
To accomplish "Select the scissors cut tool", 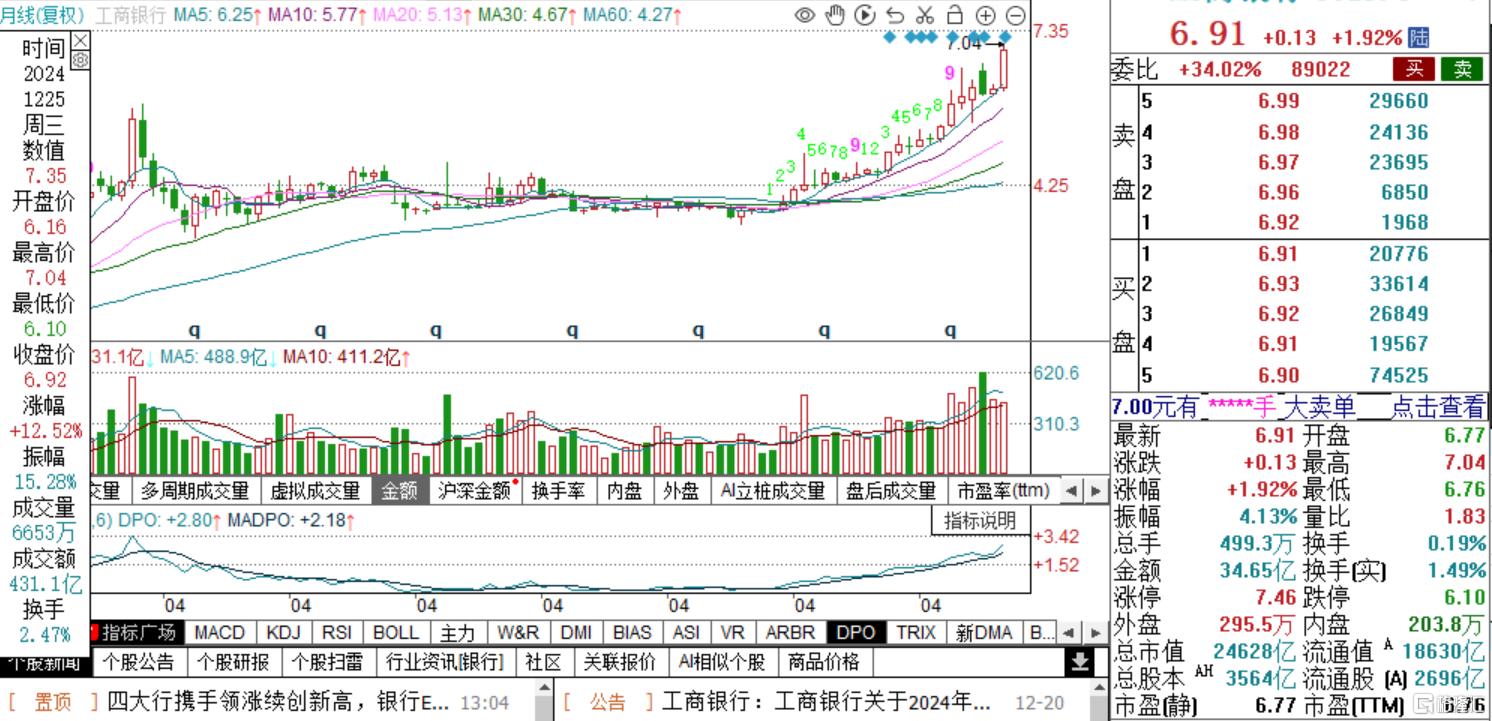I will 925,15.
